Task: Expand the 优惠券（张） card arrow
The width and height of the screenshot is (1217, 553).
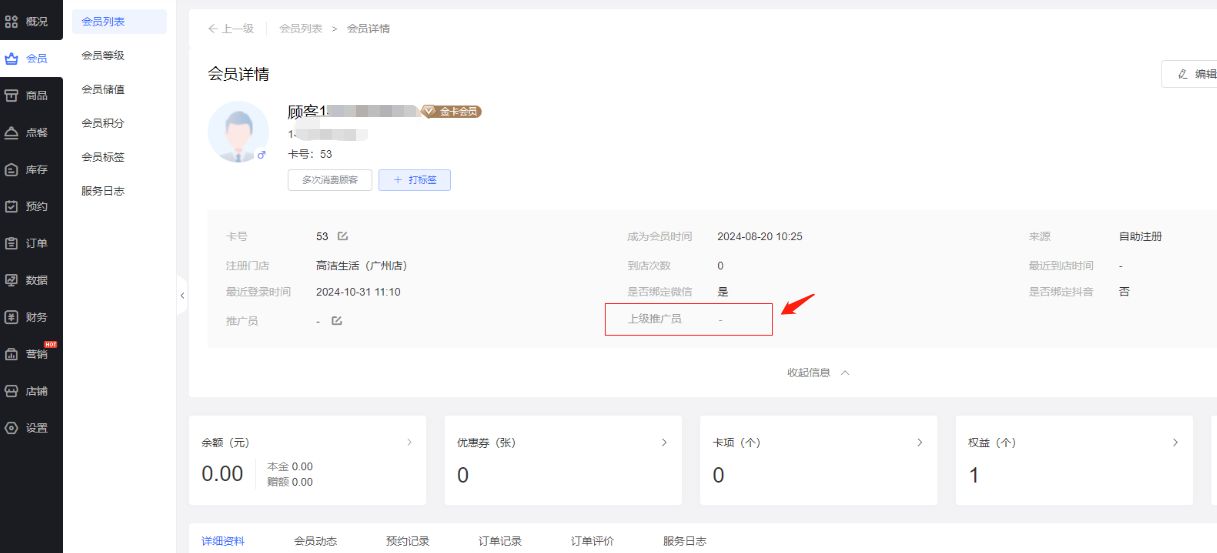Action: coord(665,442)
